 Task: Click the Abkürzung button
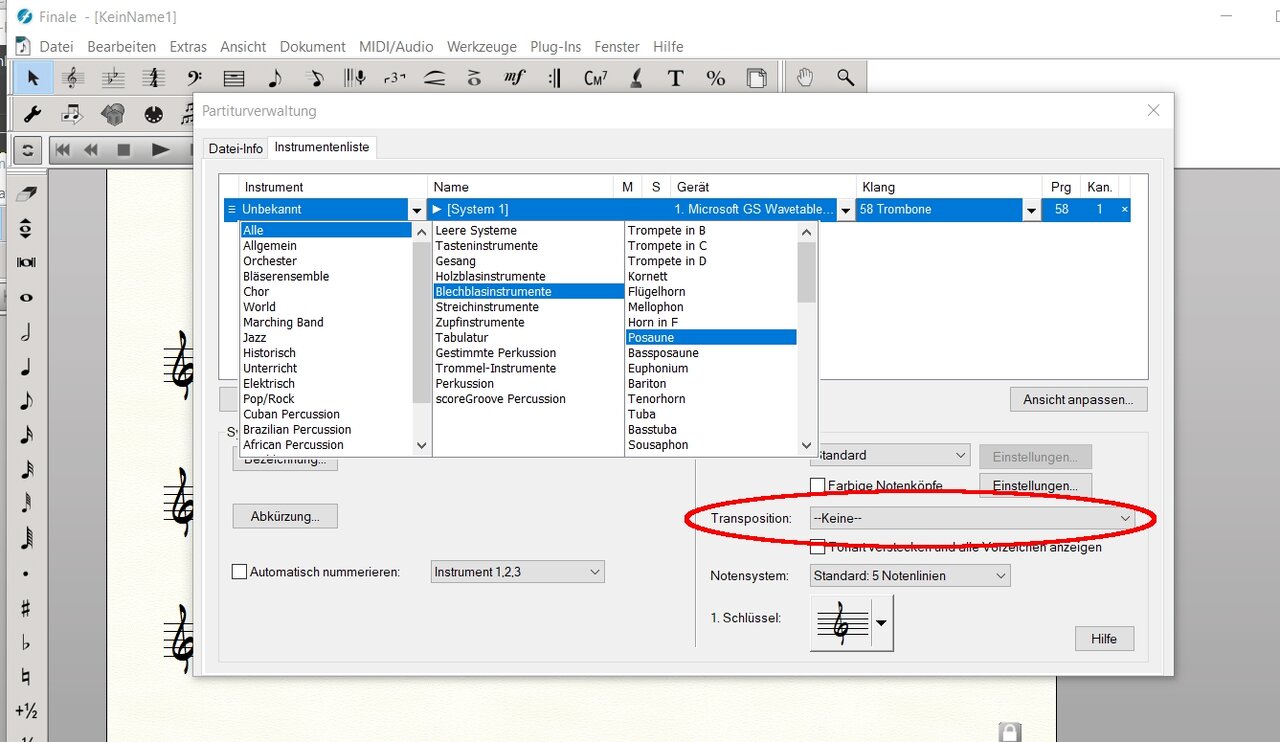(x=285, y=517)
